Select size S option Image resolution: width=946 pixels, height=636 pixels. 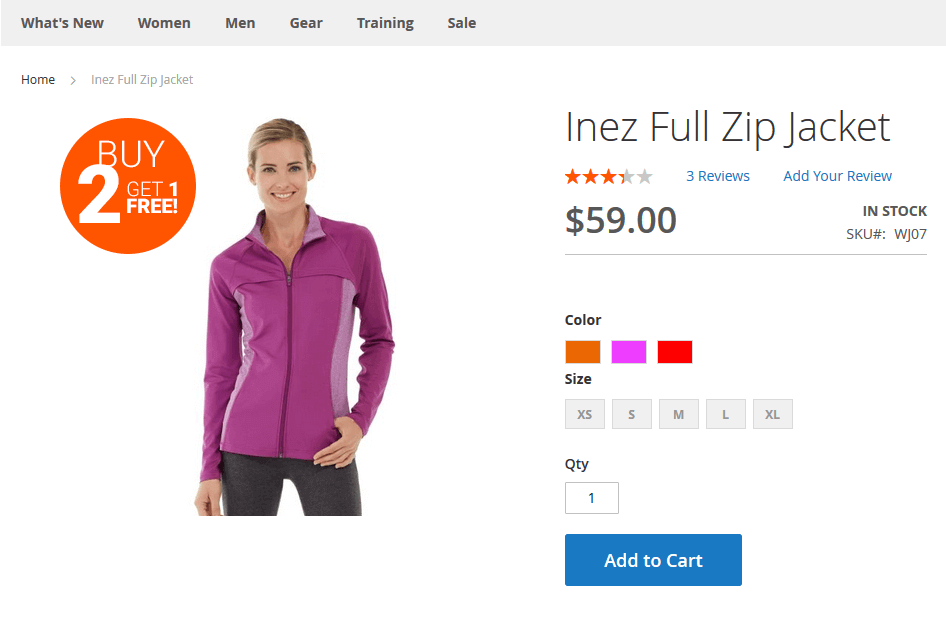tap(632, 414)
